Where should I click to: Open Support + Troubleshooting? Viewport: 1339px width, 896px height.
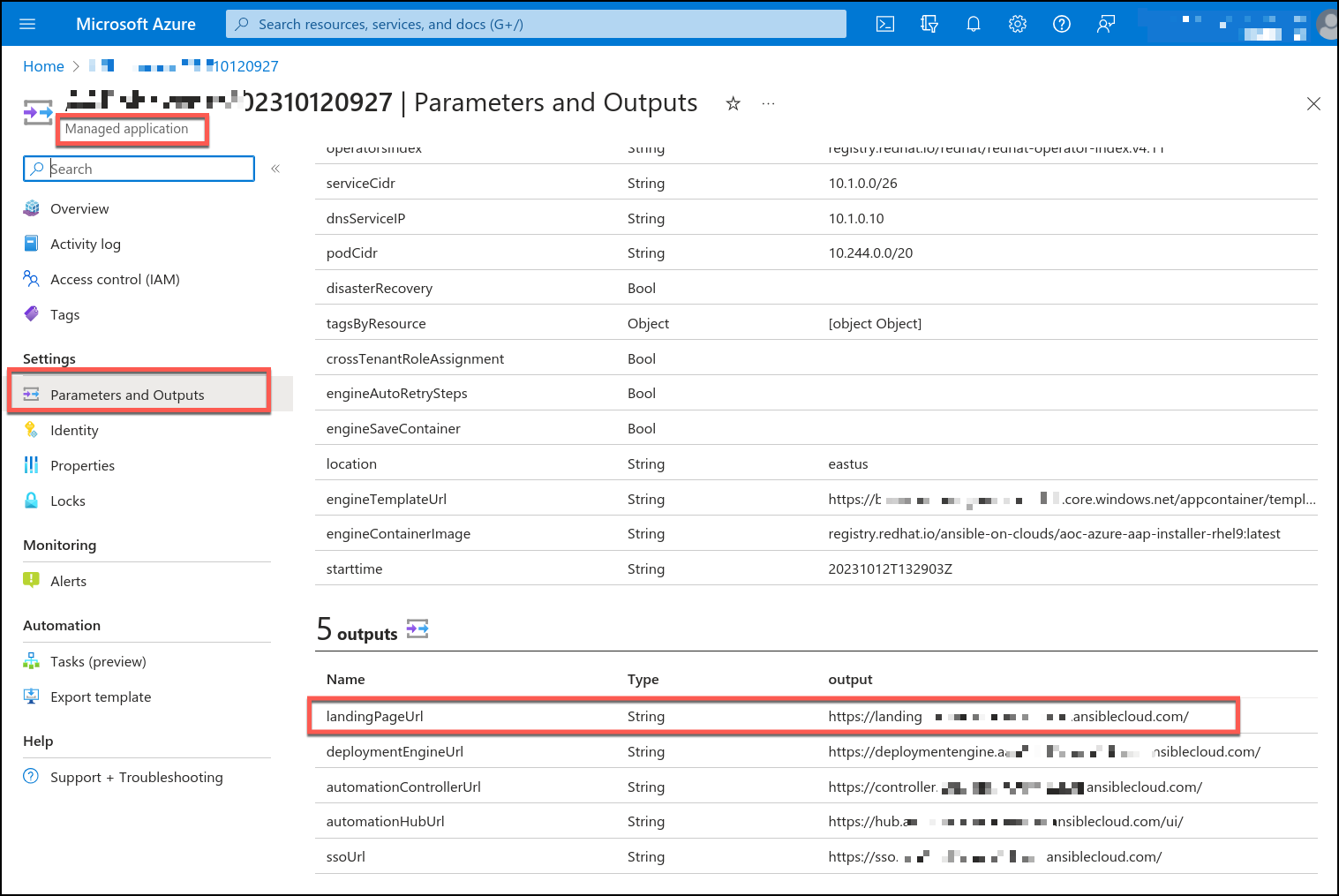[x=136, y=777]
